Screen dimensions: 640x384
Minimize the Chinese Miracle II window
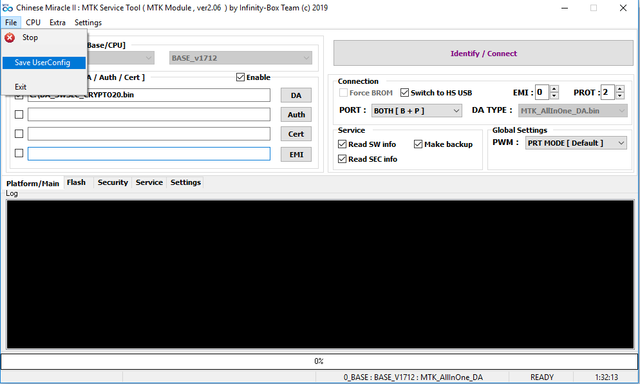pos(564,8)
